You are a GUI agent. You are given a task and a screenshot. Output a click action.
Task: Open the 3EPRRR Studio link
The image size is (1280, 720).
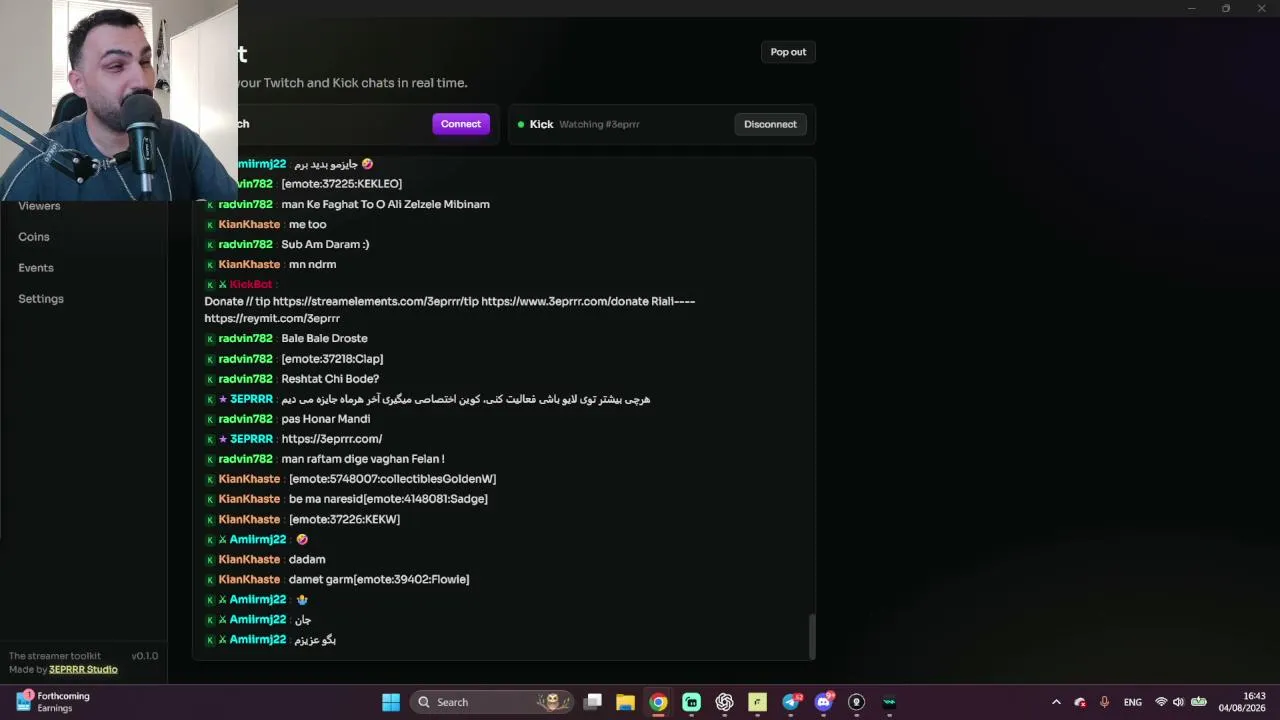pos(83,670)
